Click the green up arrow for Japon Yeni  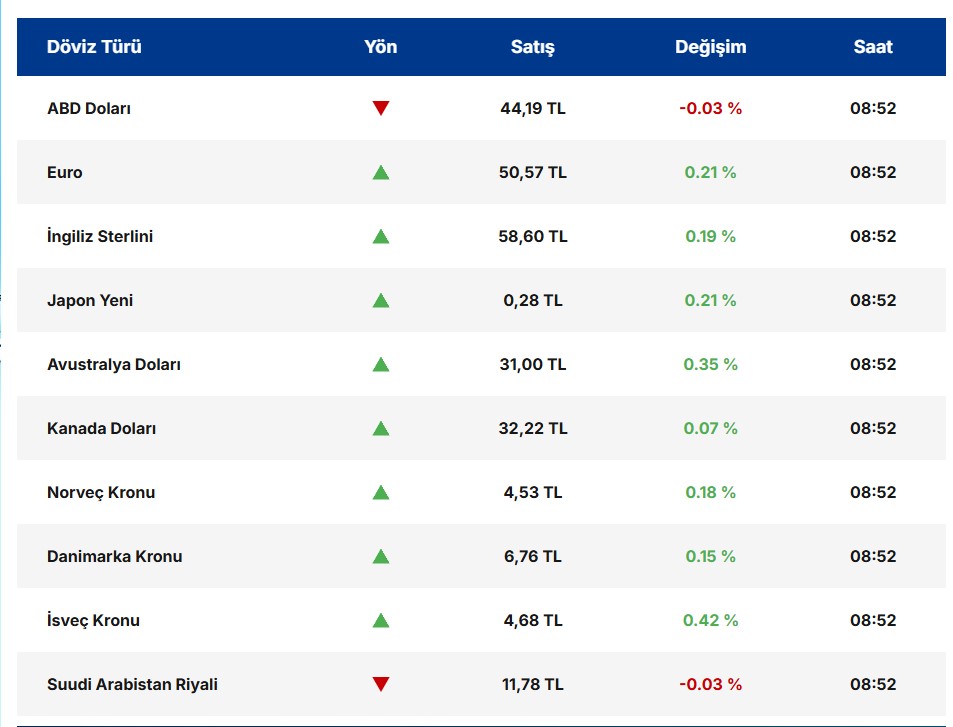point(380,300)
